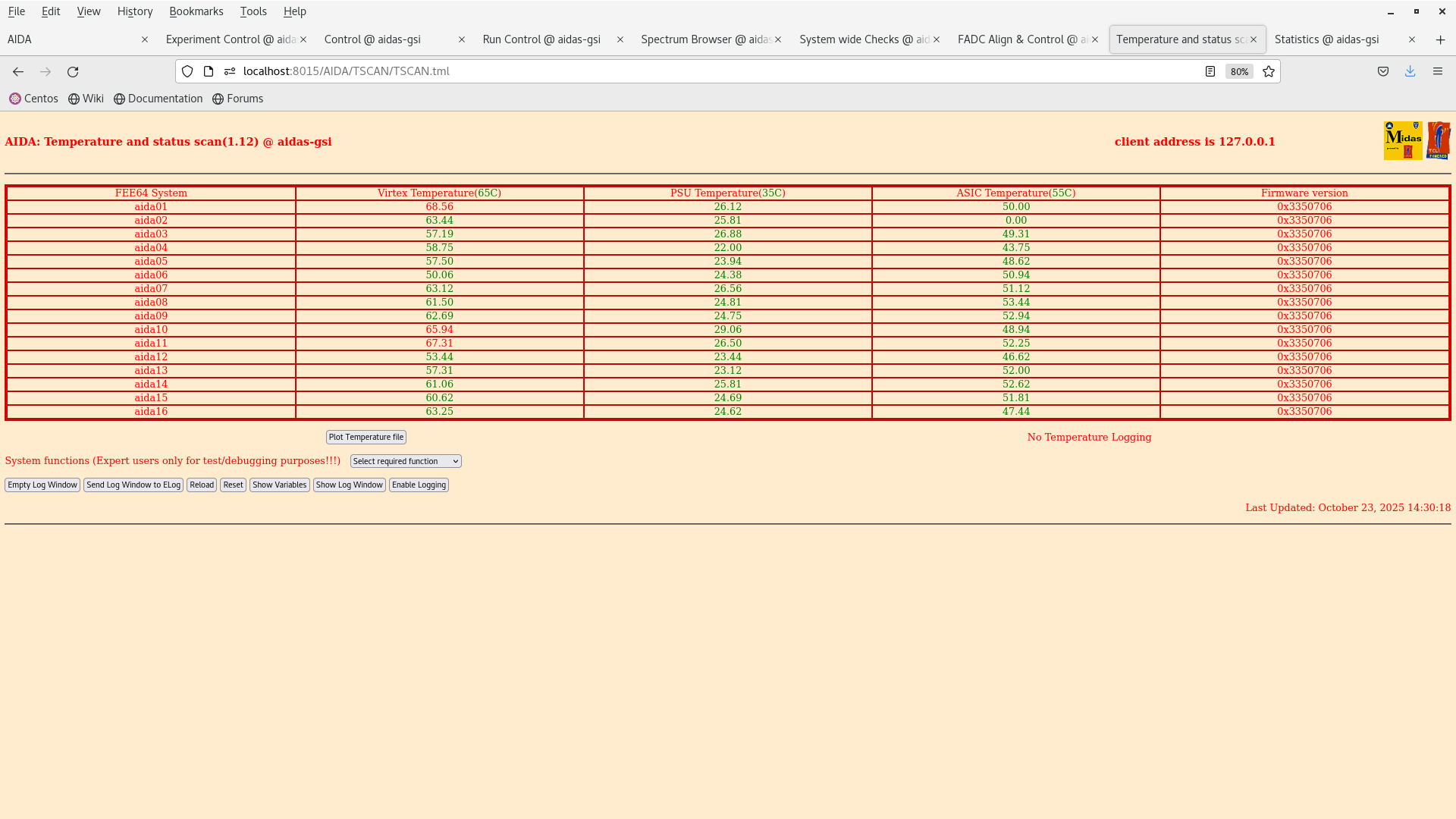
Task: Click the bookmark star icon
Action: click(x=1269, y=71)
